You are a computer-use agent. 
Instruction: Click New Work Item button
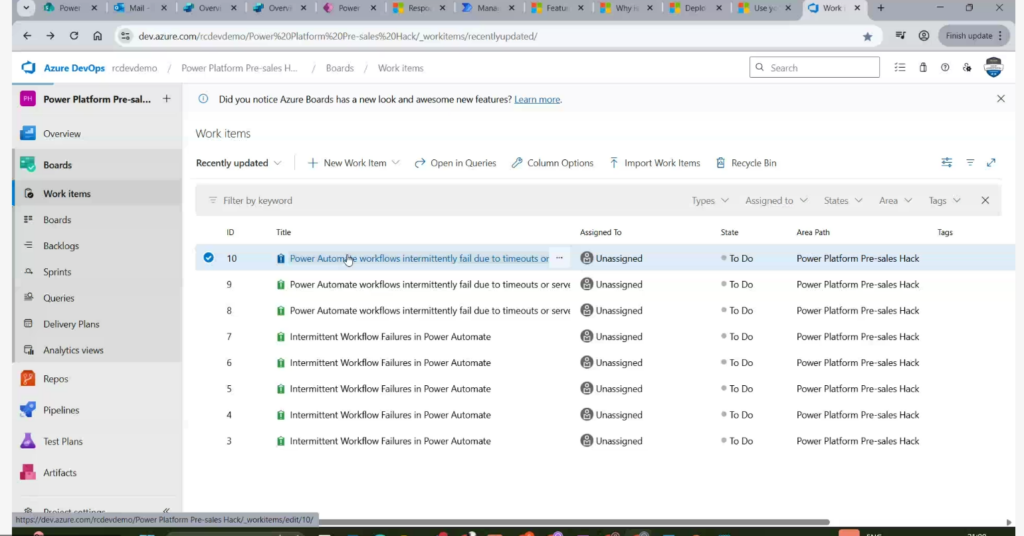[x=347, y=163]
